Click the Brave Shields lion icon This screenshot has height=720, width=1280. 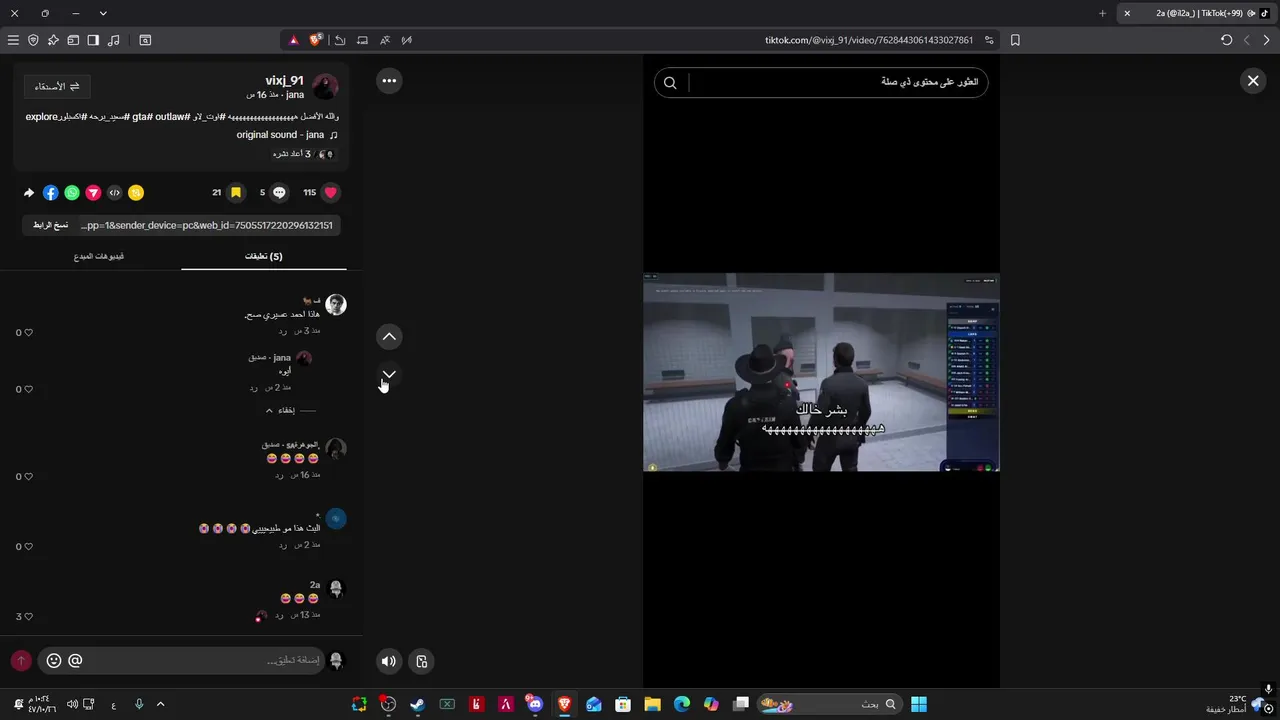coord(316,40)
